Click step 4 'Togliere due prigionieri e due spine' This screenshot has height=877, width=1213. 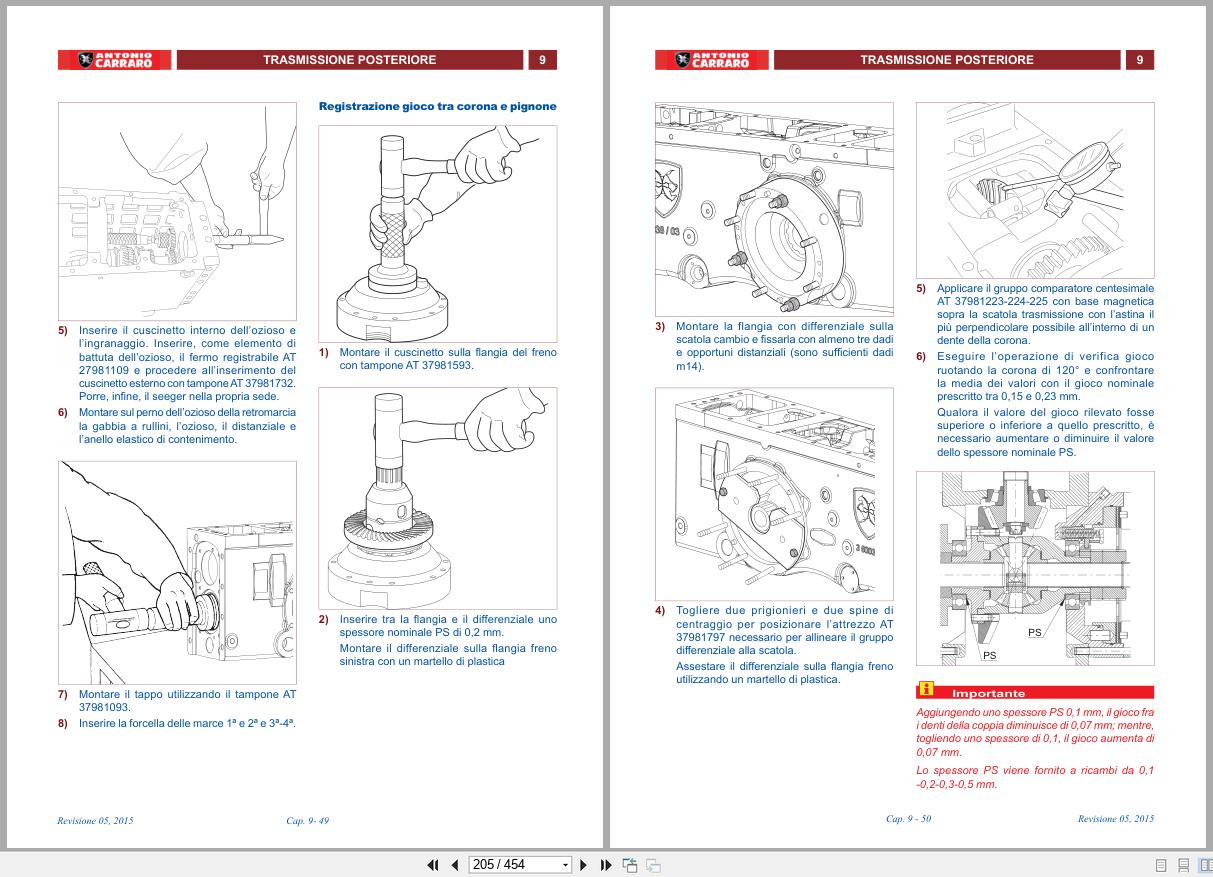(x=785, y=630)
